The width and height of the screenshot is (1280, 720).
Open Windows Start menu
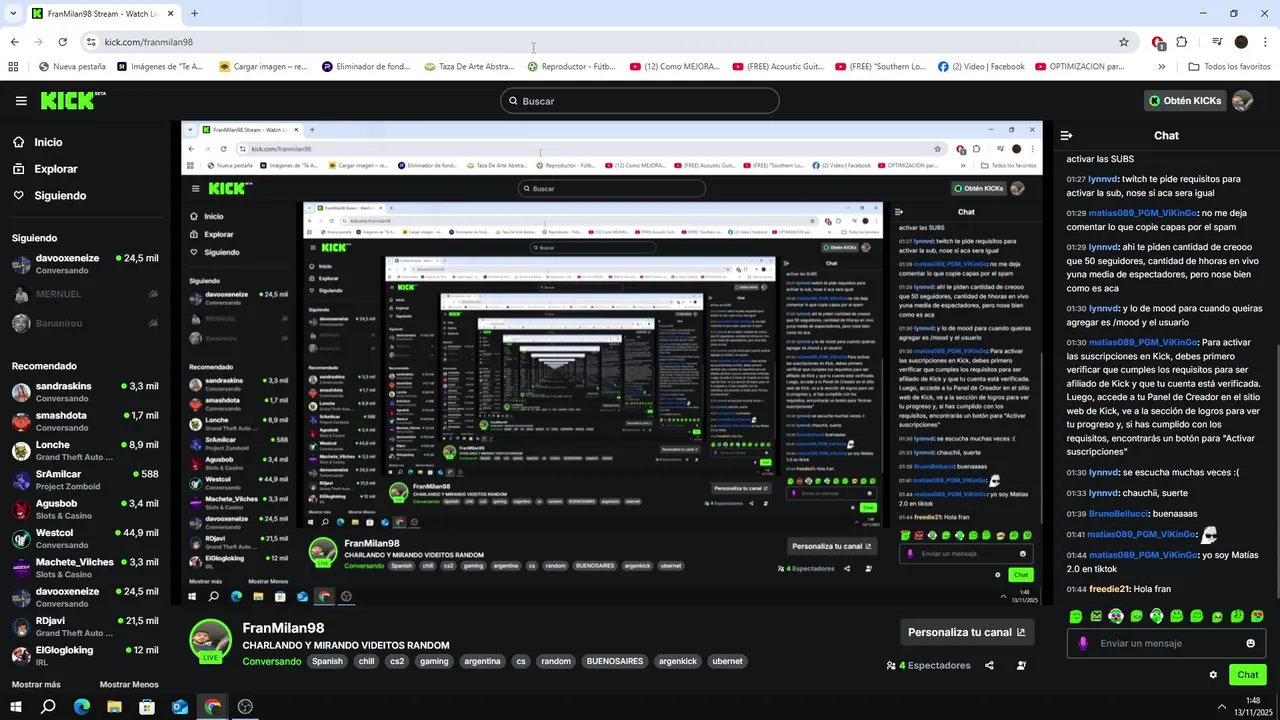(16, 707)
